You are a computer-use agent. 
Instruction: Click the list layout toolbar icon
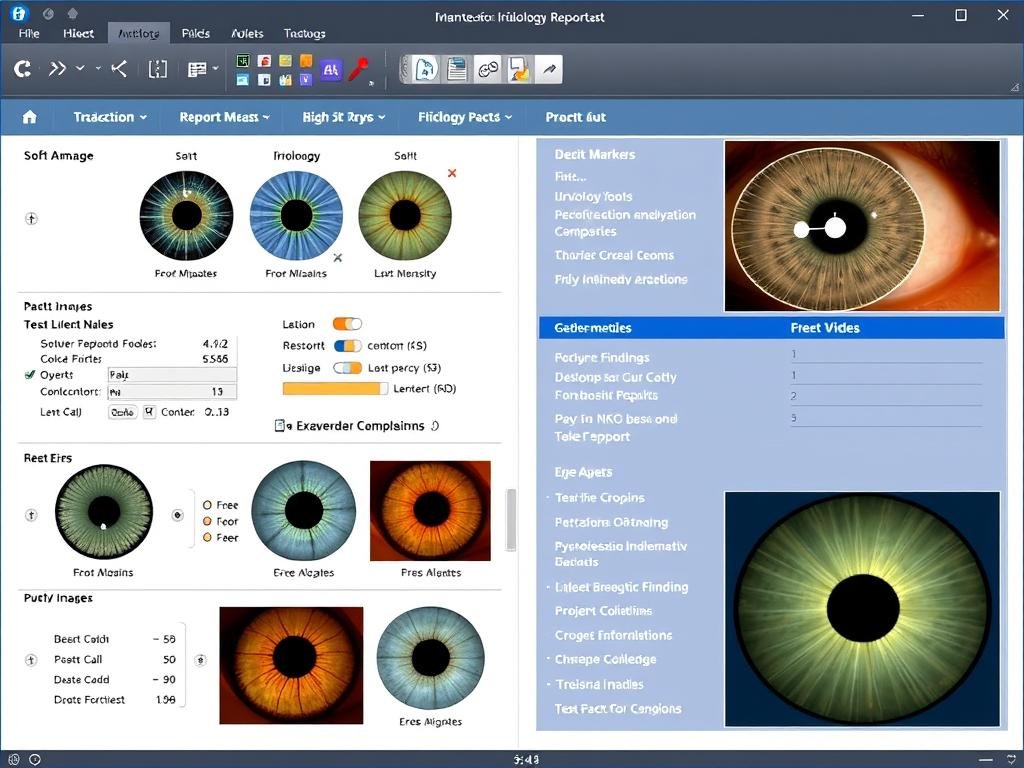(x=197, y=69)
